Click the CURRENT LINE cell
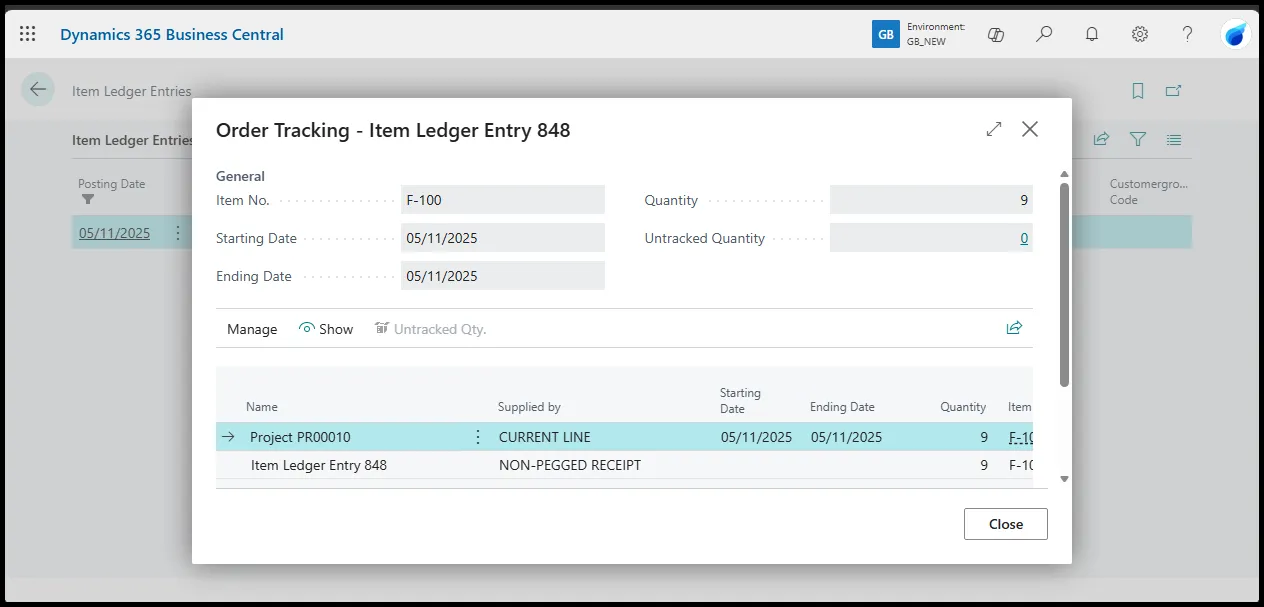1264x607 pixels. coord(545,437)
